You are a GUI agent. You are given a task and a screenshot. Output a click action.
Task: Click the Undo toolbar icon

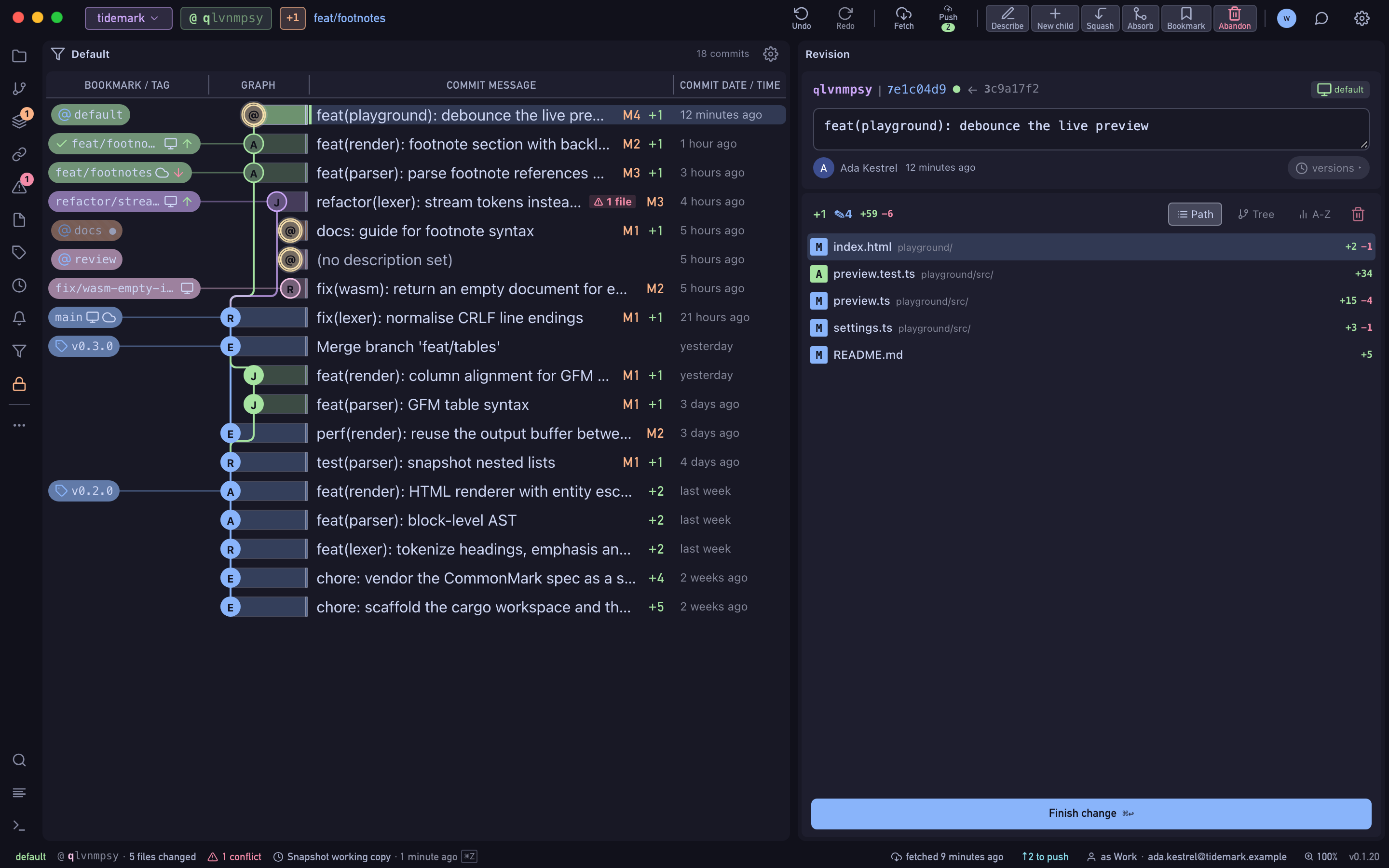801,18
